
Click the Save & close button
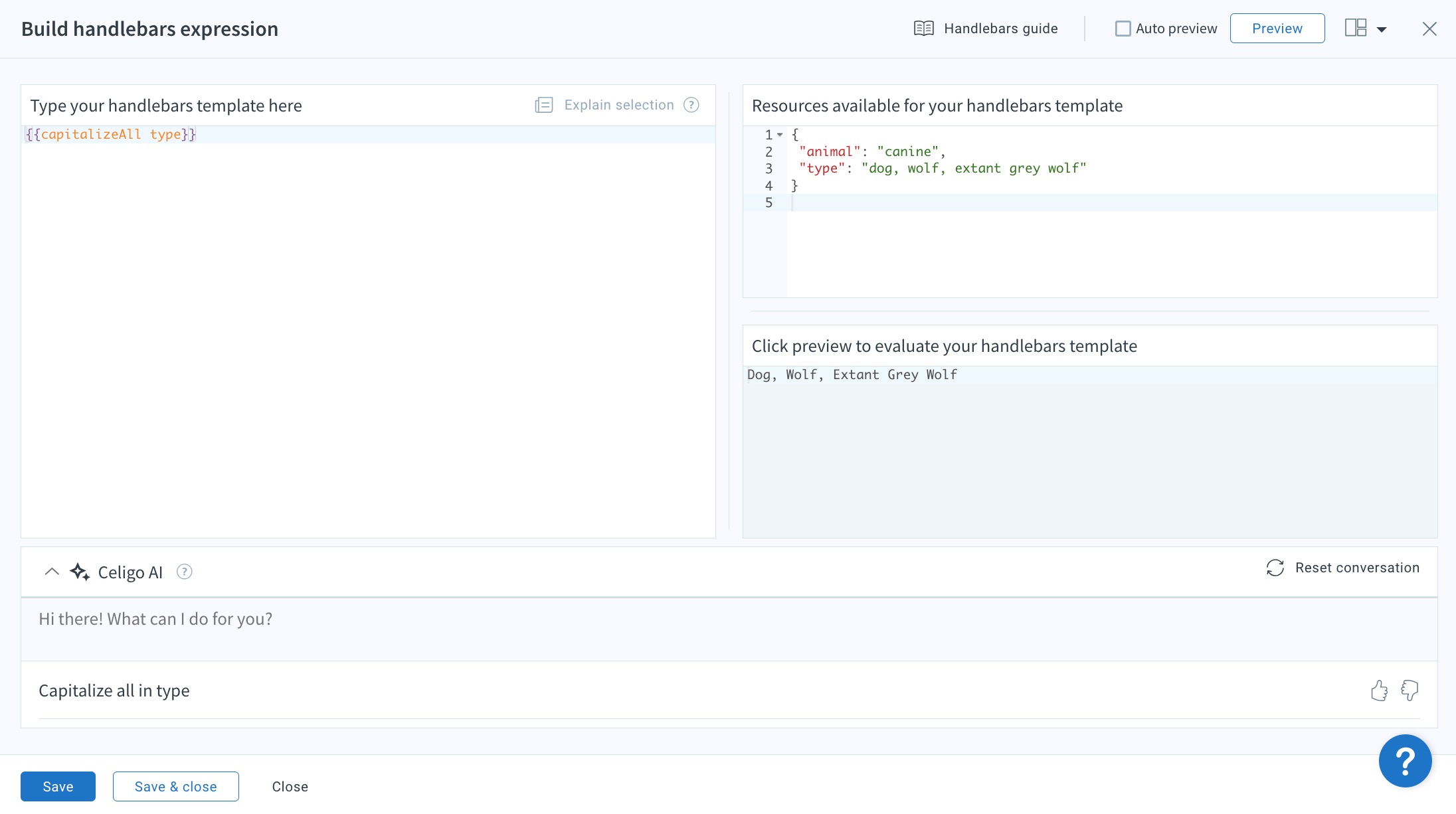coord(175,786)
